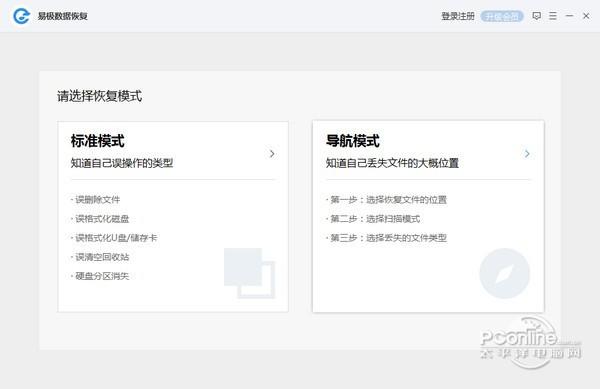Click 第二步：选择扫描模式 text

(373, 219)
